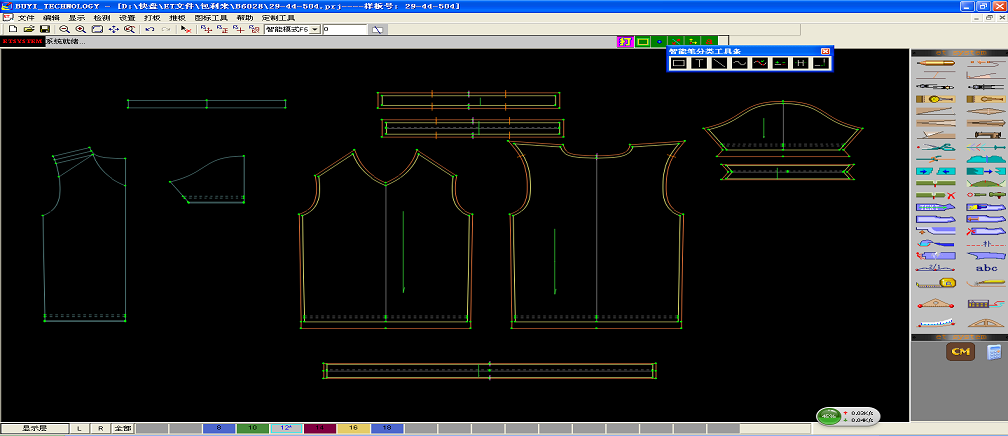Select the yellow tape measure tool

click(x=936, y=282)
